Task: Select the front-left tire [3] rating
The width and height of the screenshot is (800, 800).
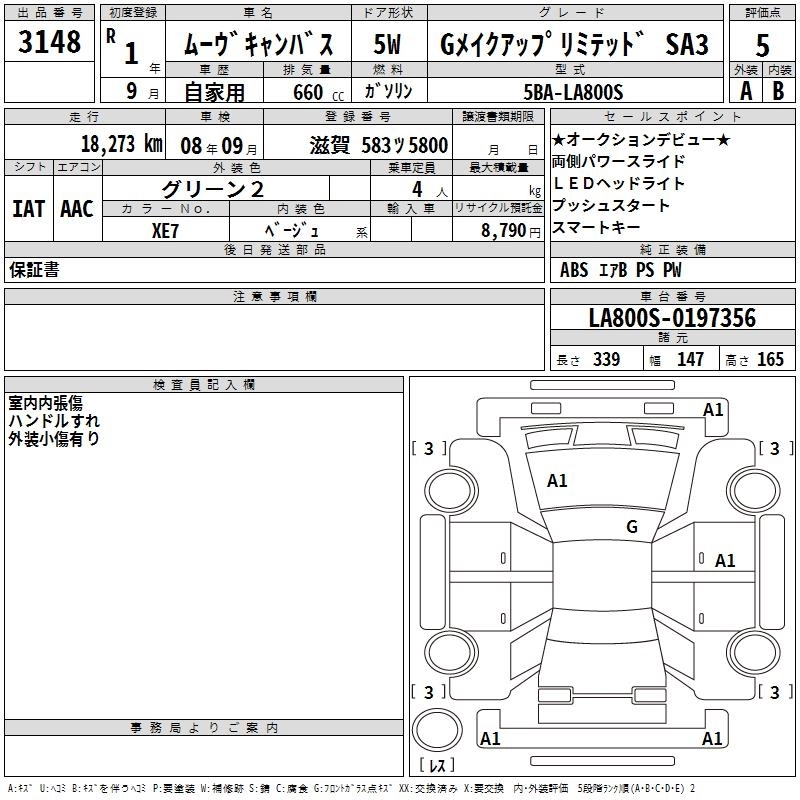Action: click(429, 449)
